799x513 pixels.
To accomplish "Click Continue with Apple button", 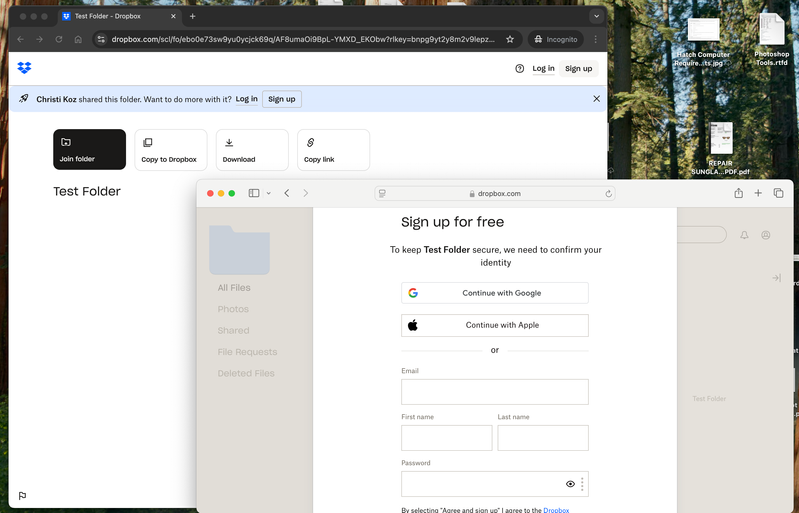I will (x=494, y=325).
